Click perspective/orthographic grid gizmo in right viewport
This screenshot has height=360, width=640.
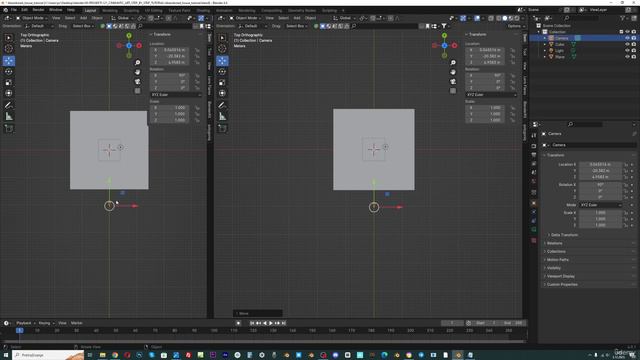pos(453,91)
